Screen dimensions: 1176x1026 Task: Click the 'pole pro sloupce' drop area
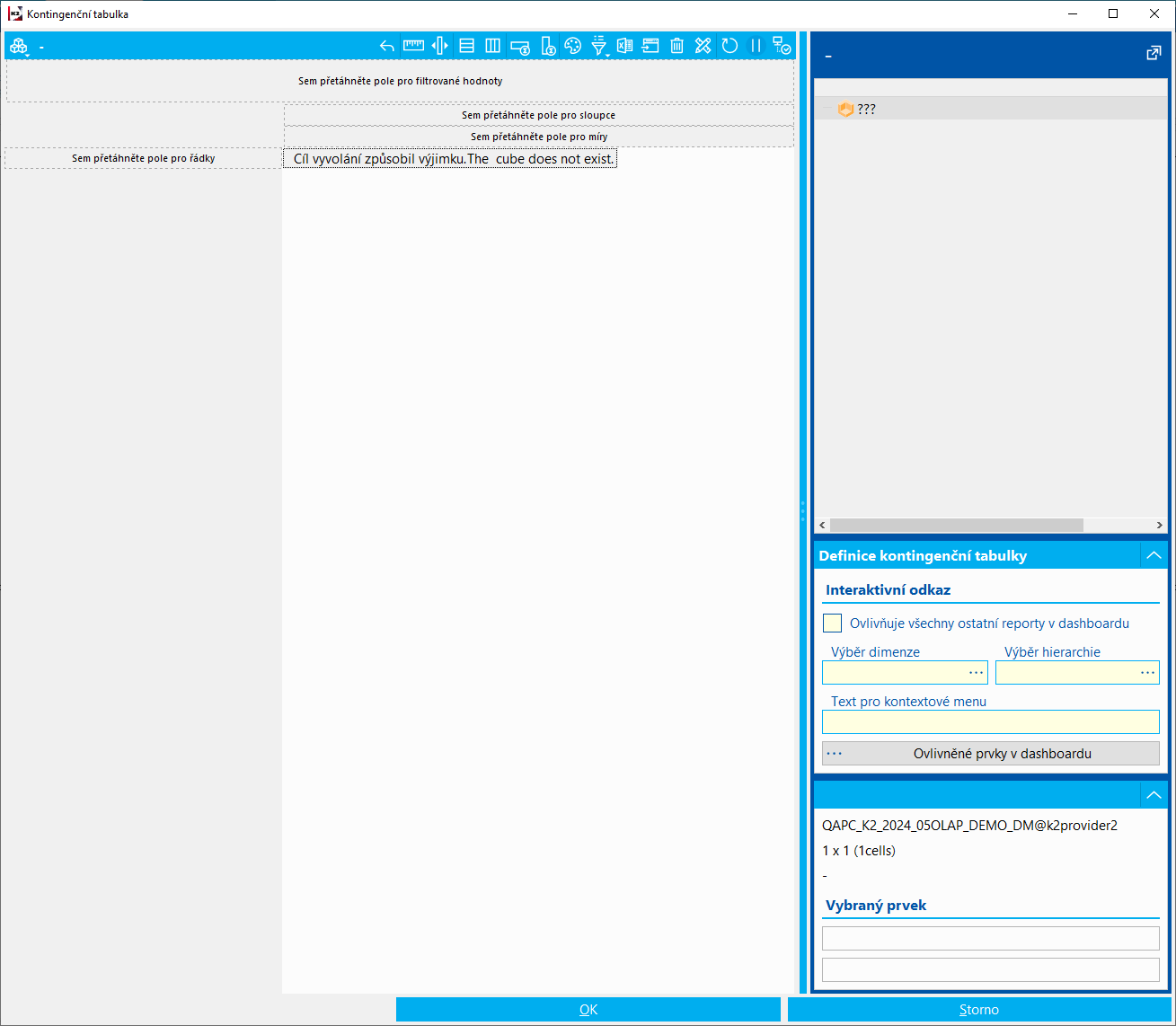coord(539,115)
